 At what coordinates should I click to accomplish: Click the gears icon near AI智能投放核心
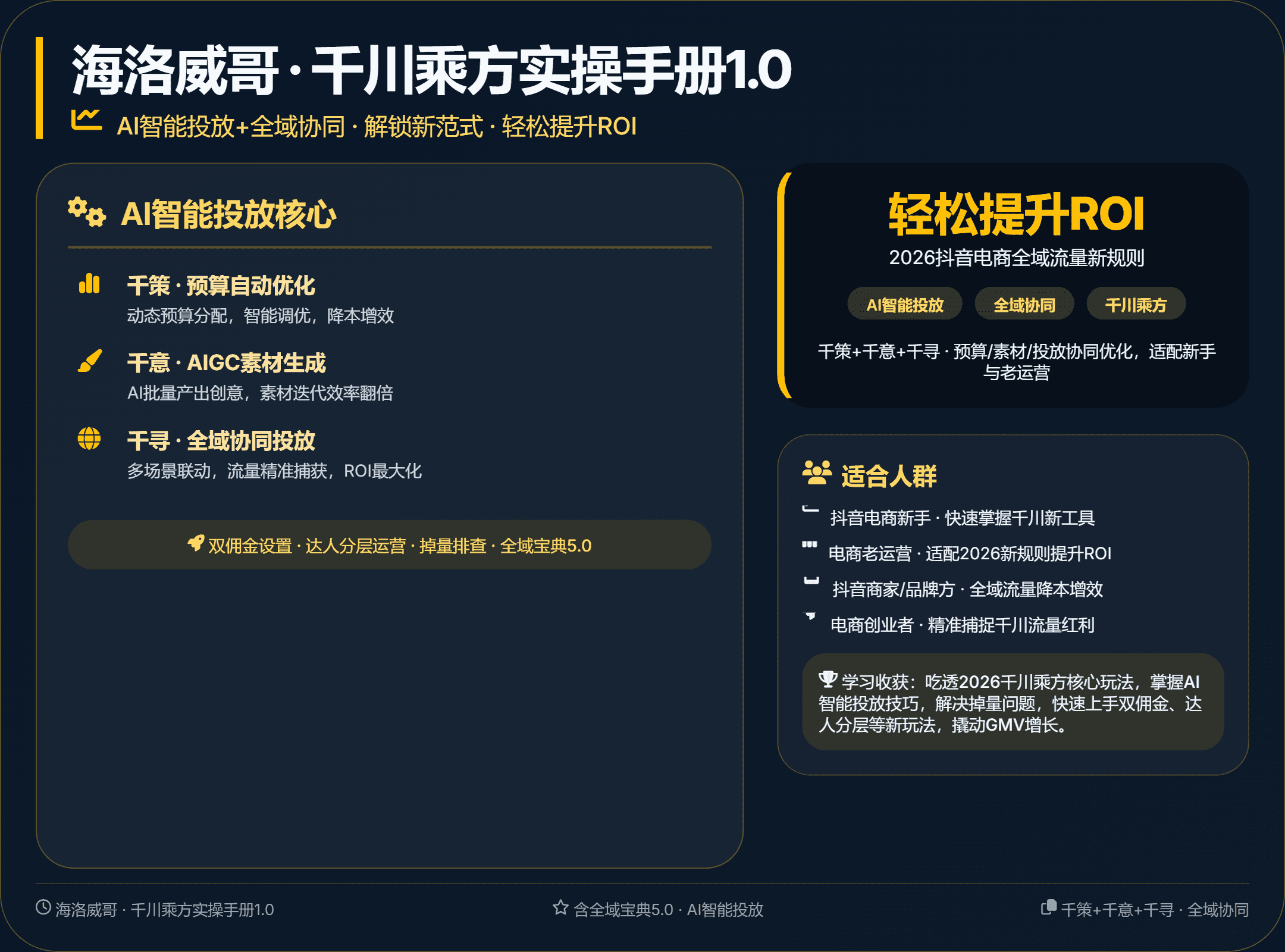tap(87, 212)
